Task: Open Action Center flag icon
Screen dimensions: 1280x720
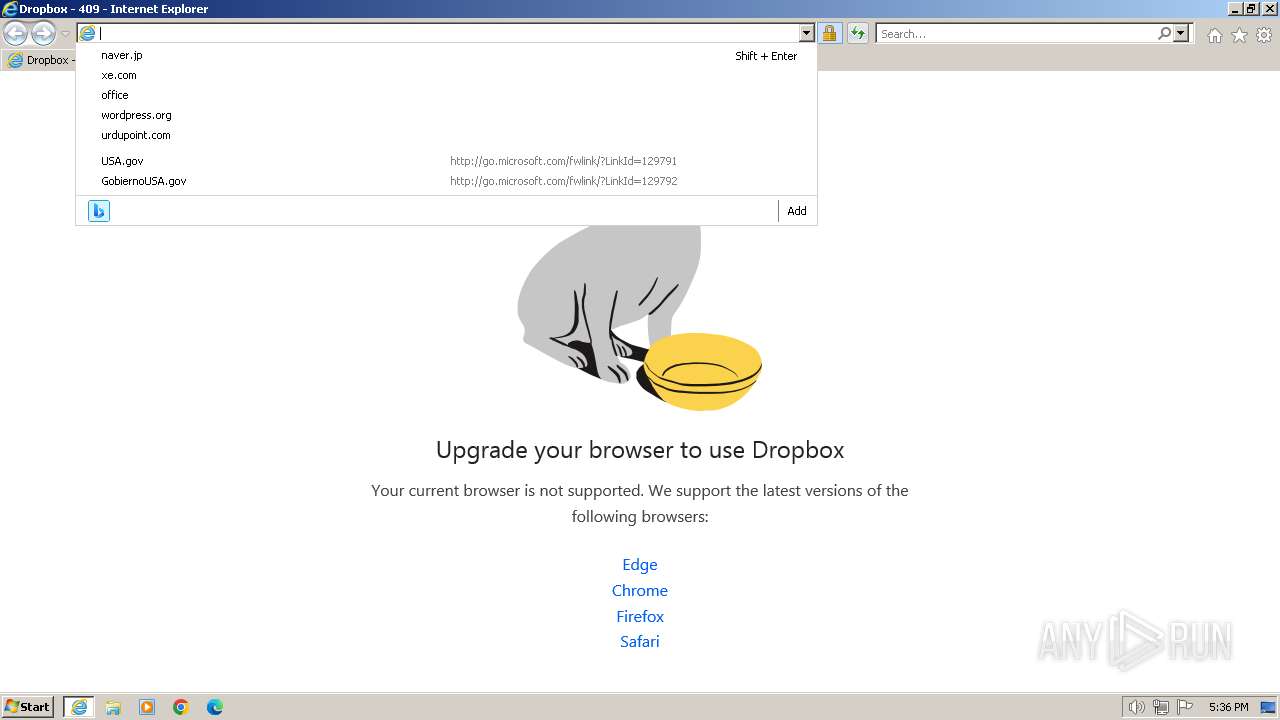Action: (1185, 707)
